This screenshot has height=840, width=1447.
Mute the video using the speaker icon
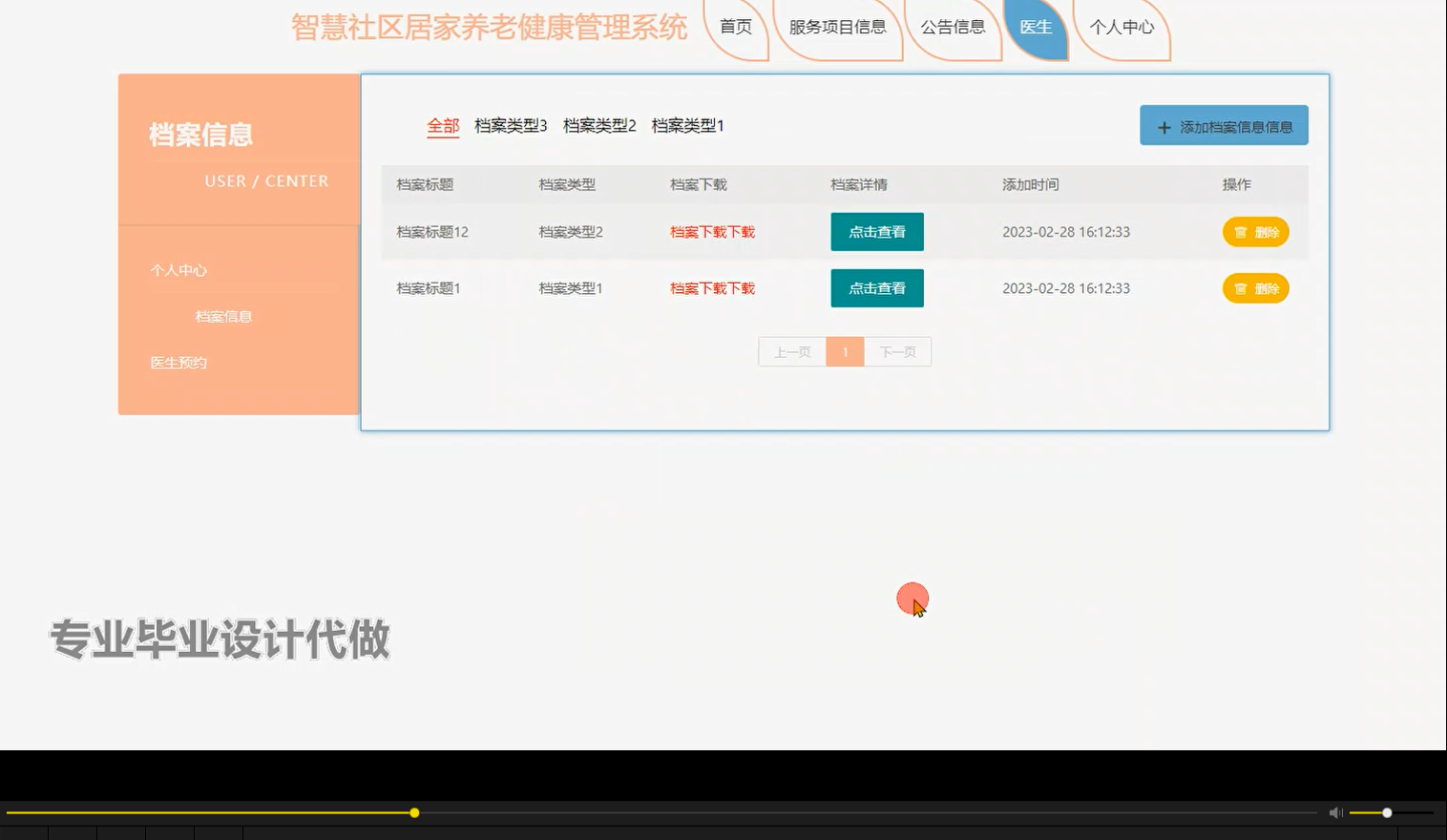point(1334,812)
